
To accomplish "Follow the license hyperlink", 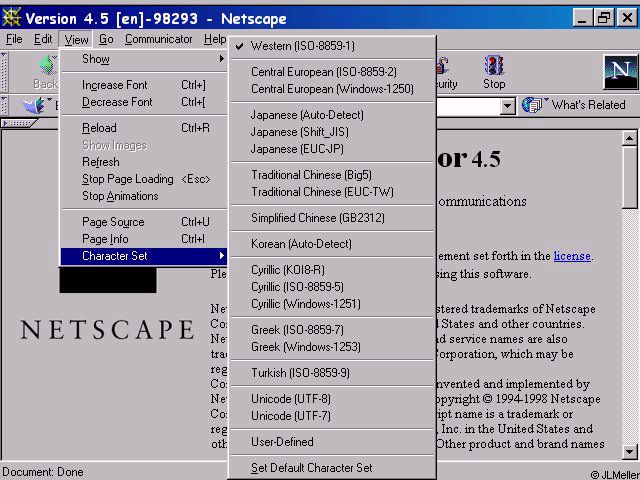I will pos(572,256).
